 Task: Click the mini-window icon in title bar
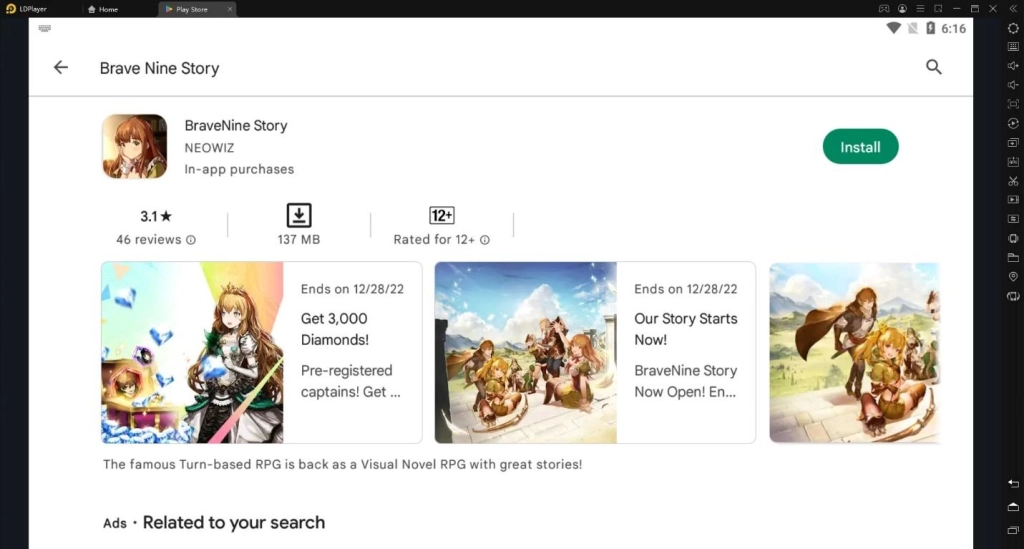[938, 8]
